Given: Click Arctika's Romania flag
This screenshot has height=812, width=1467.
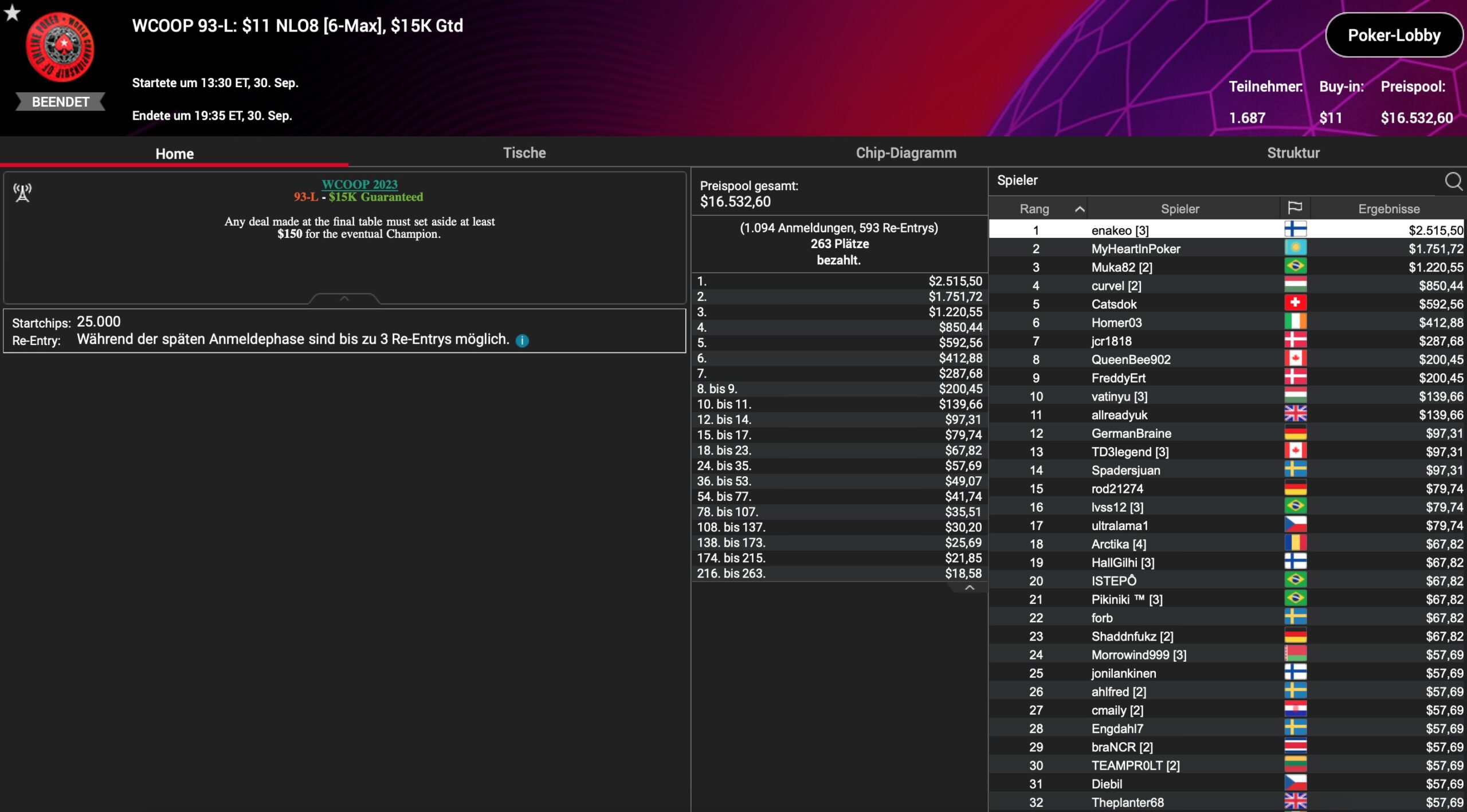Looking at the screenshot, I should [1295, 543].
